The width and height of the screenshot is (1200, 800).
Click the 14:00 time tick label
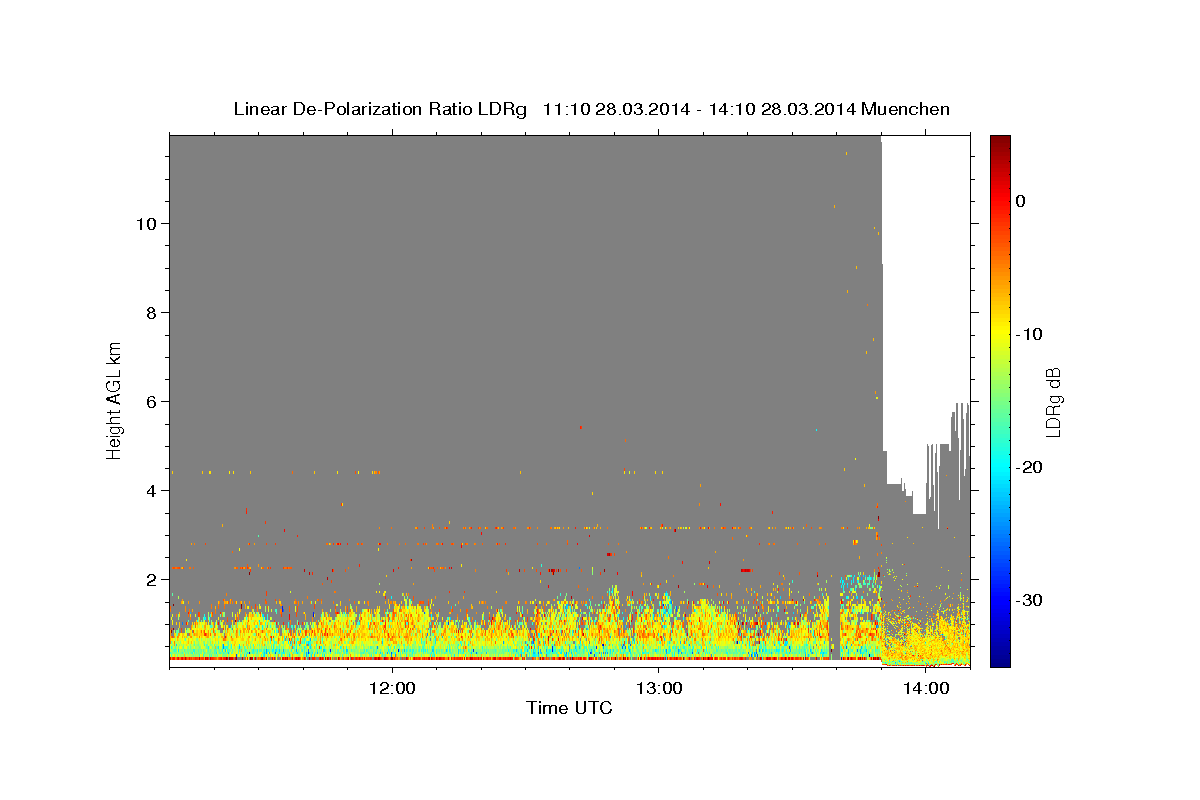926,688
